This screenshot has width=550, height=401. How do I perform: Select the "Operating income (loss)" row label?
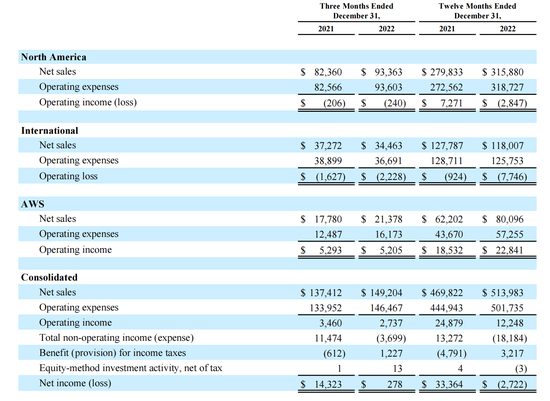[x=88, y=102]
